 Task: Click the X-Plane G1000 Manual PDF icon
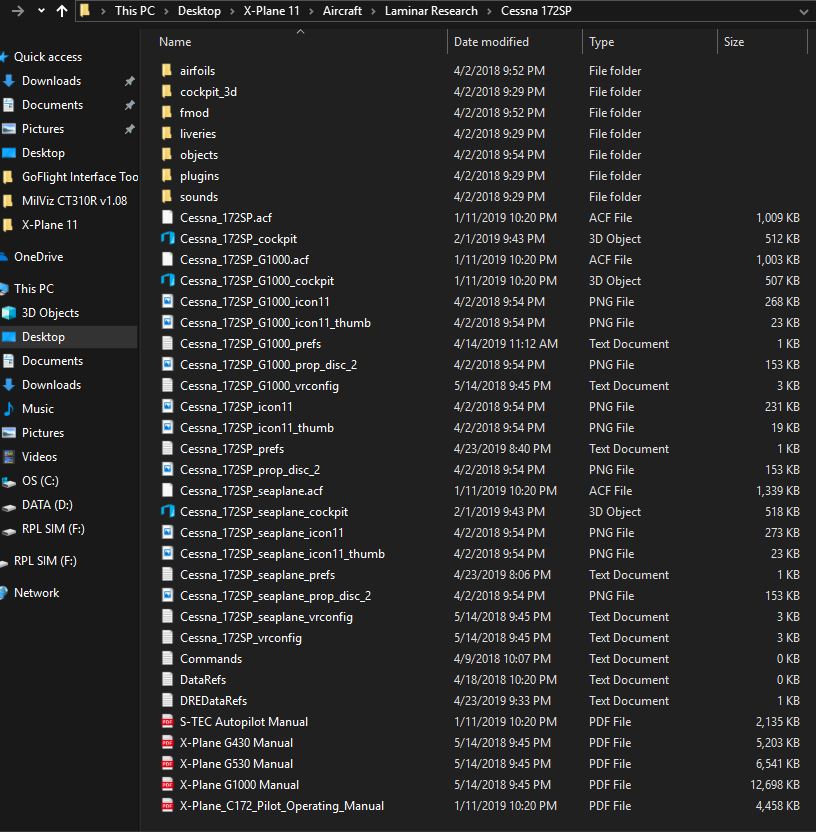click(168, 785)
